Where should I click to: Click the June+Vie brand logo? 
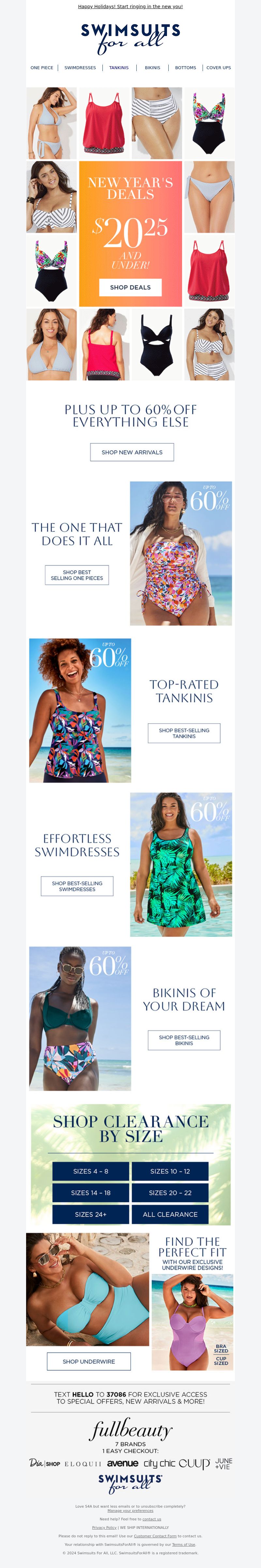[223, 1463]
